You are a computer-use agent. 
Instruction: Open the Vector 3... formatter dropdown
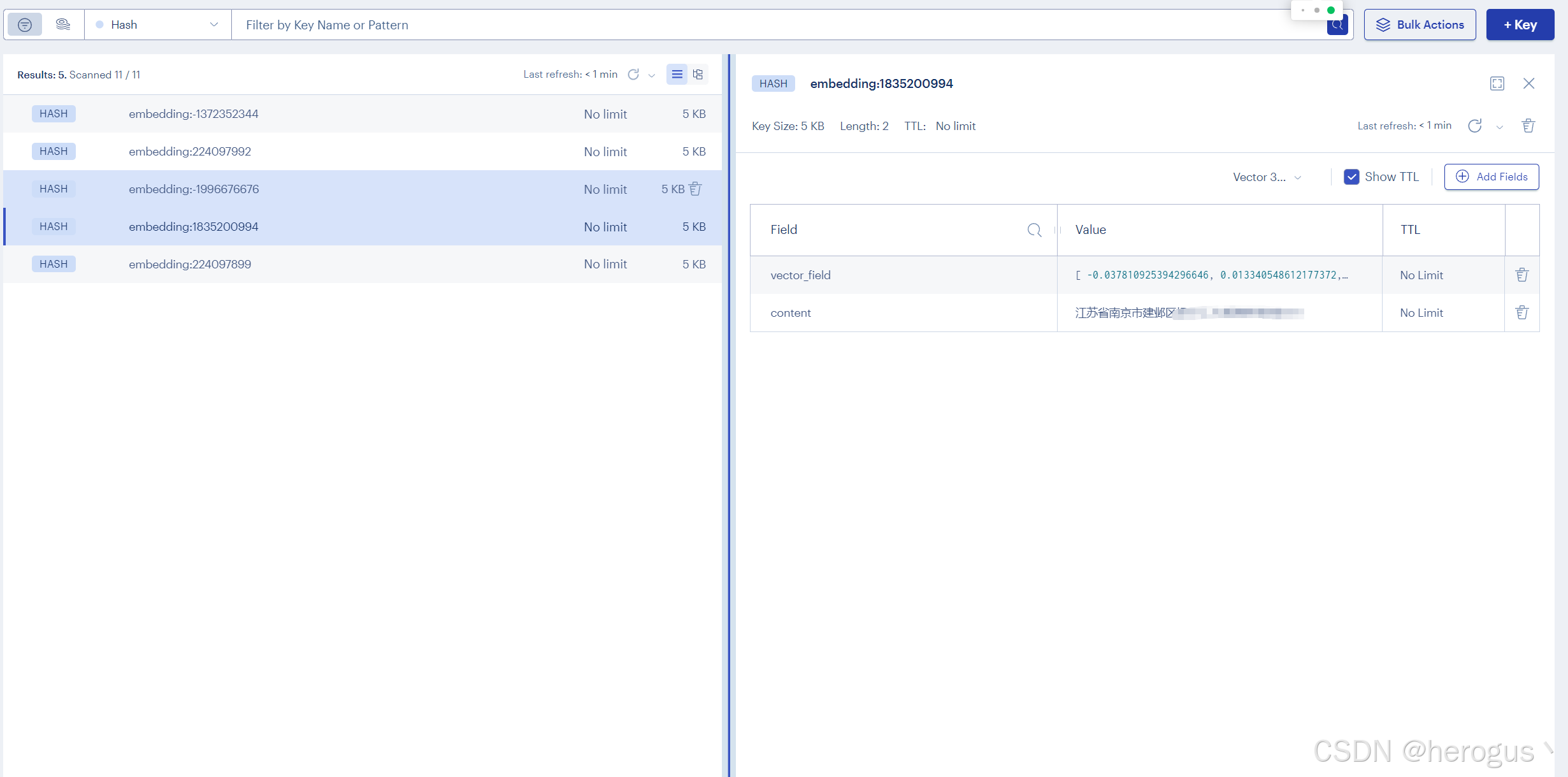[1267, 177]
